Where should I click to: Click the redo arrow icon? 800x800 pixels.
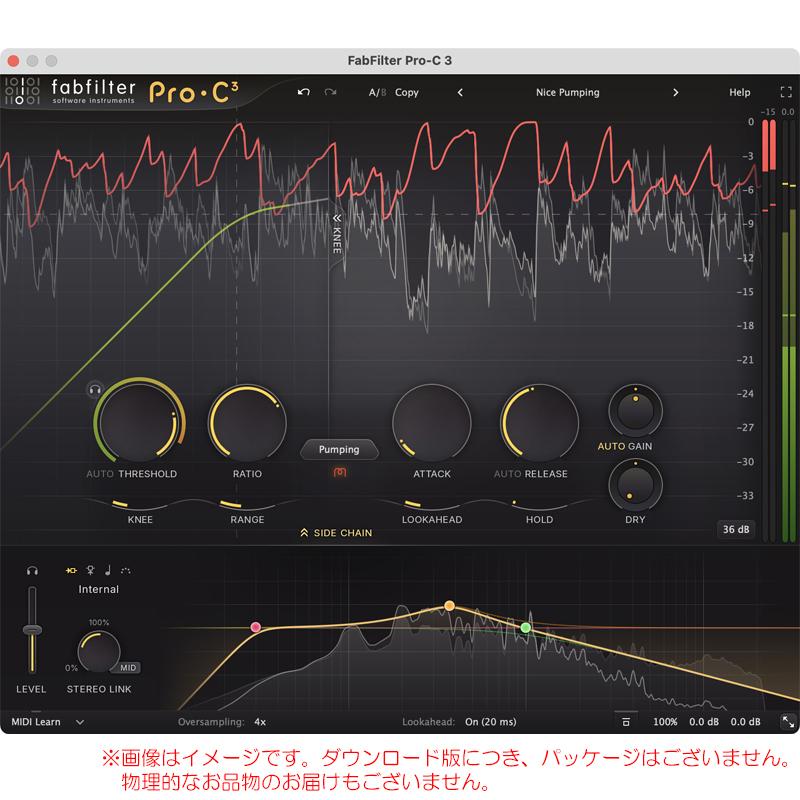(330, 92)
